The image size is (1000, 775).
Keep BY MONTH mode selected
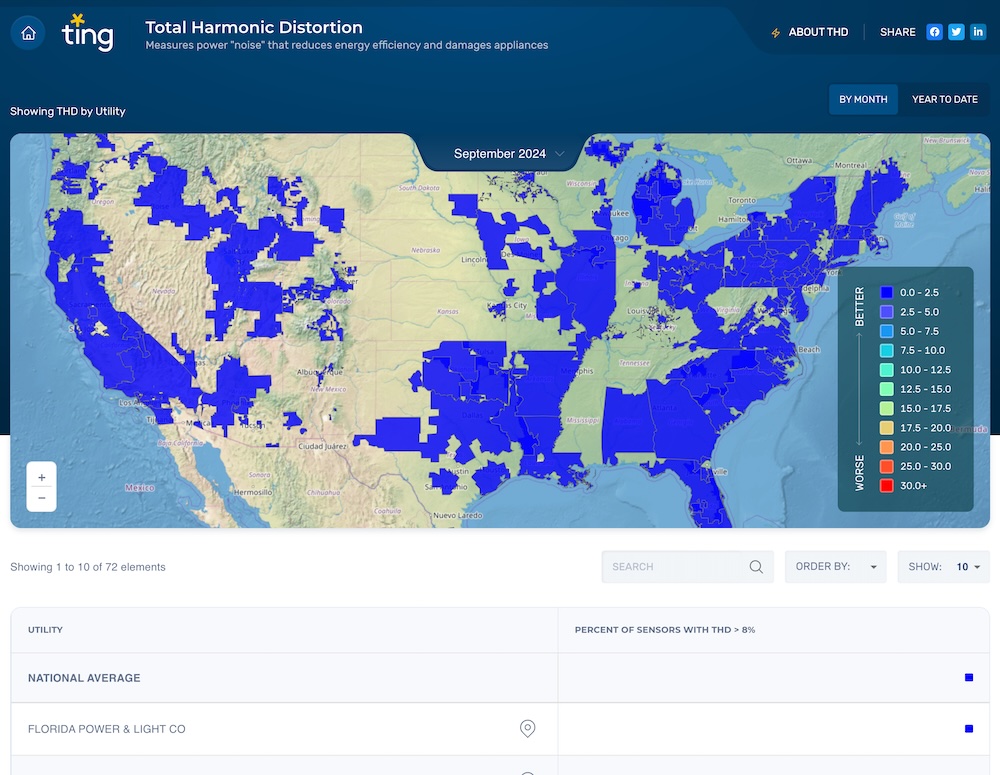863,99
